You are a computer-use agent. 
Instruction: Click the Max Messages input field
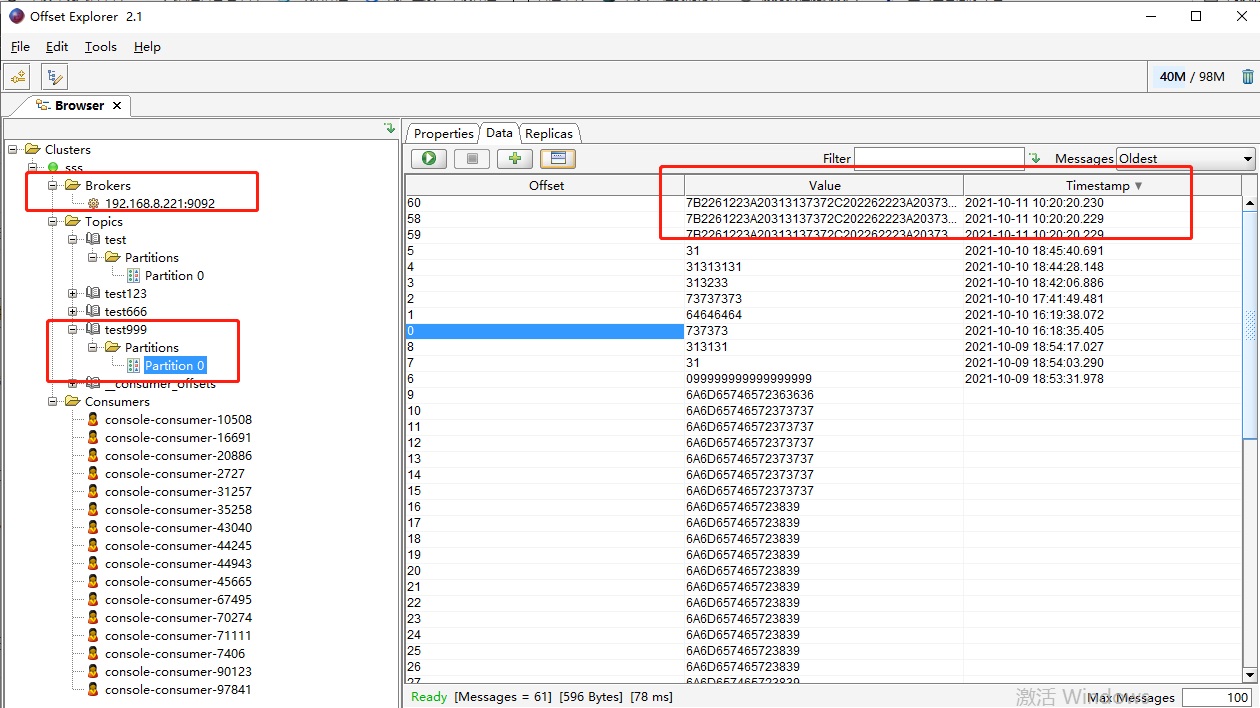coord(1217,697)
